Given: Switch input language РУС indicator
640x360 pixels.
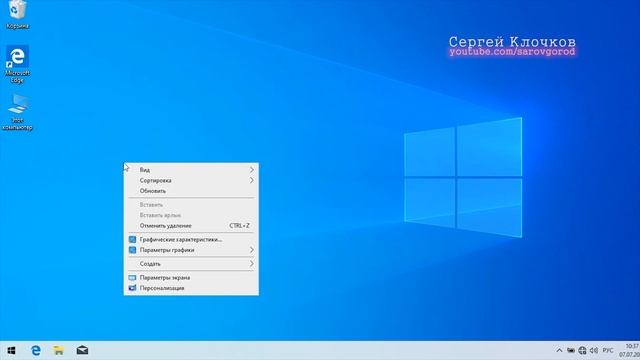Looking at the screenshot, I should (608, 350).
